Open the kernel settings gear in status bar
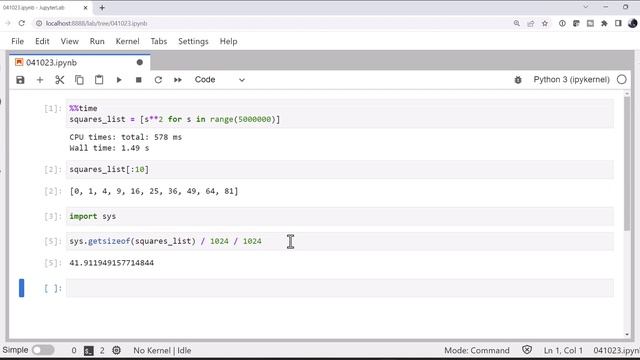This screenshot has width=640, height=360. 116,350
